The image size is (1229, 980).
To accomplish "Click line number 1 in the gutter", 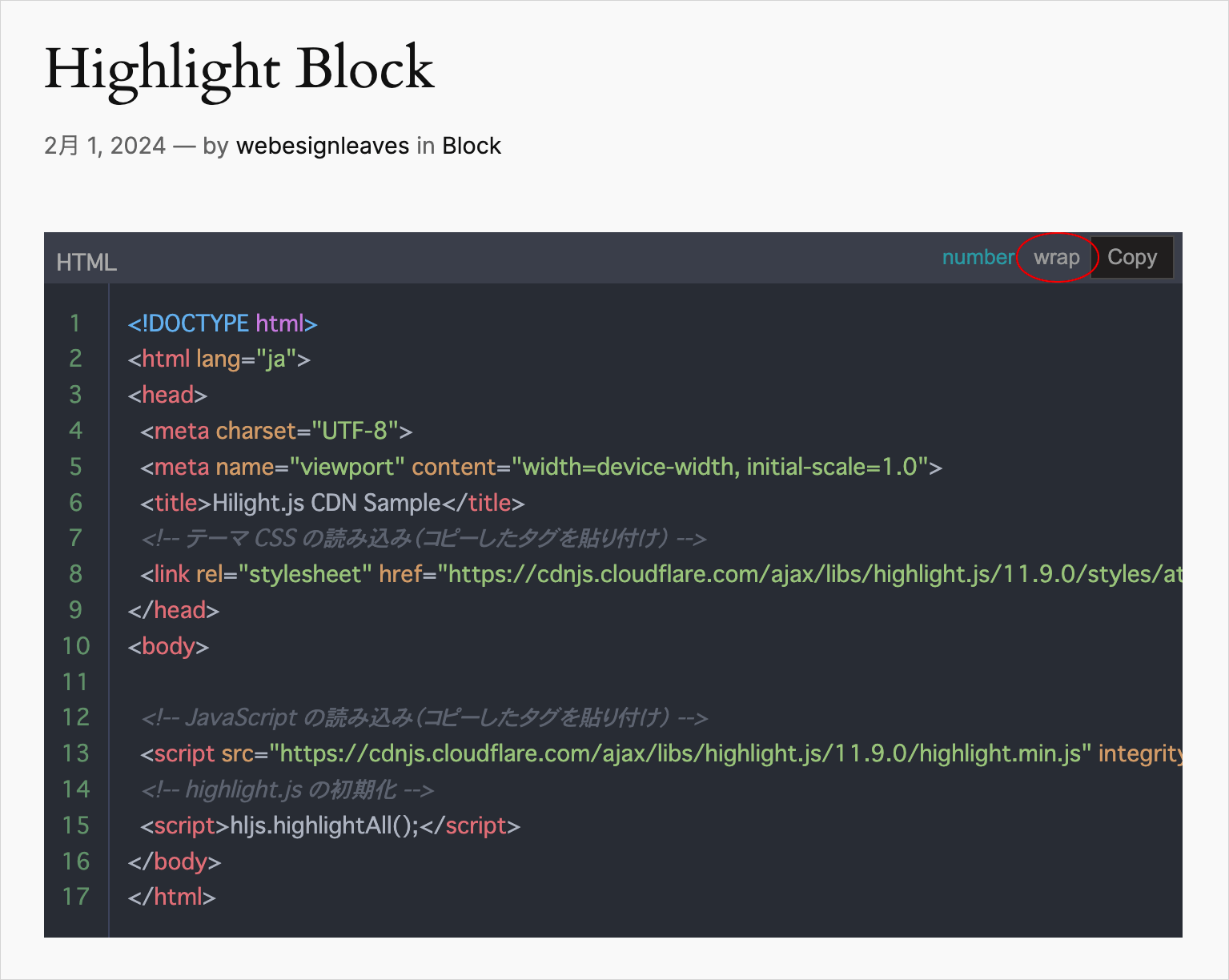I will [x=75, y=323].
